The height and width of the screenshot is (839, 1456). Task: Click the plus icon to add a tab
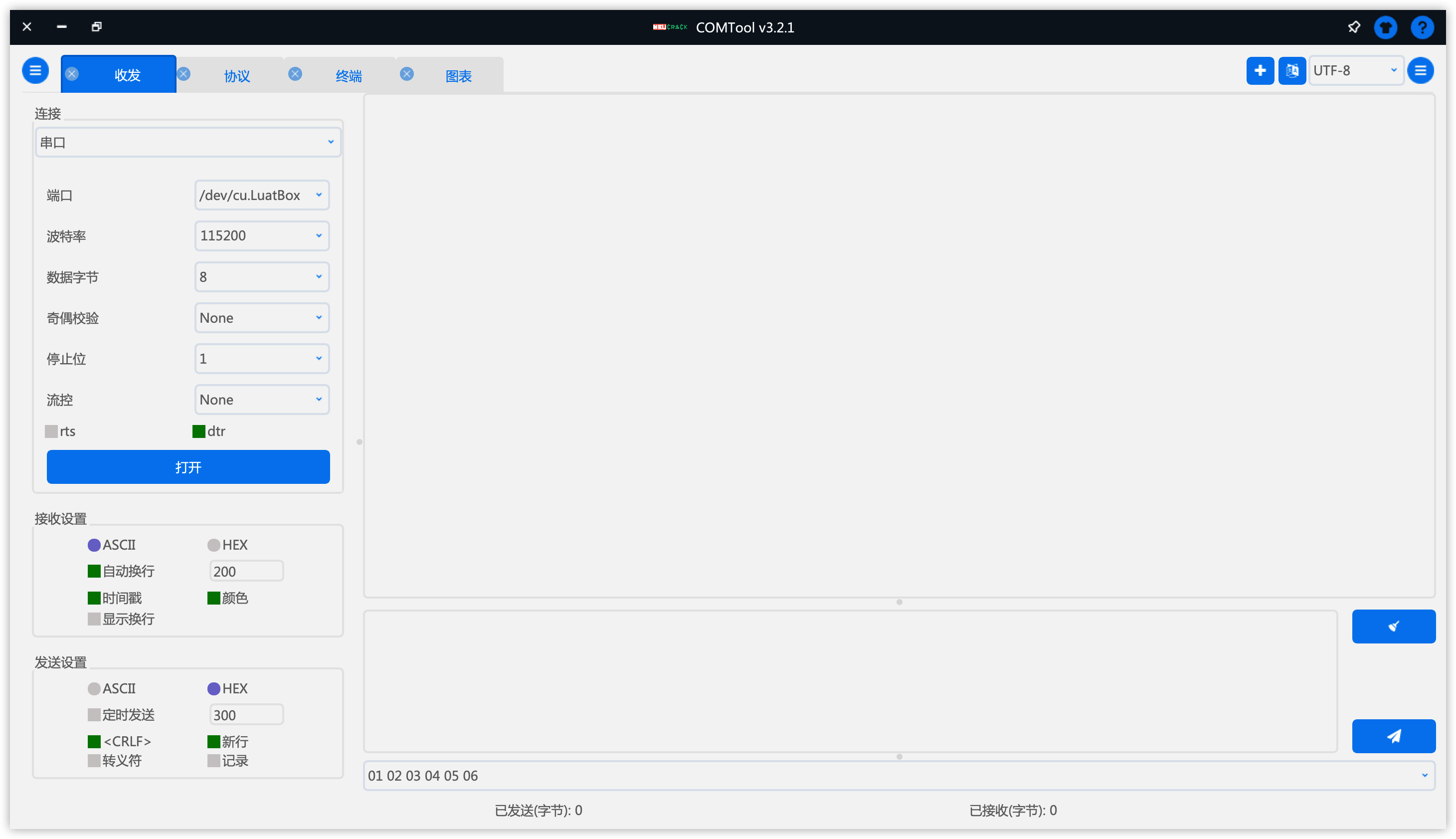click(1260, 70)
